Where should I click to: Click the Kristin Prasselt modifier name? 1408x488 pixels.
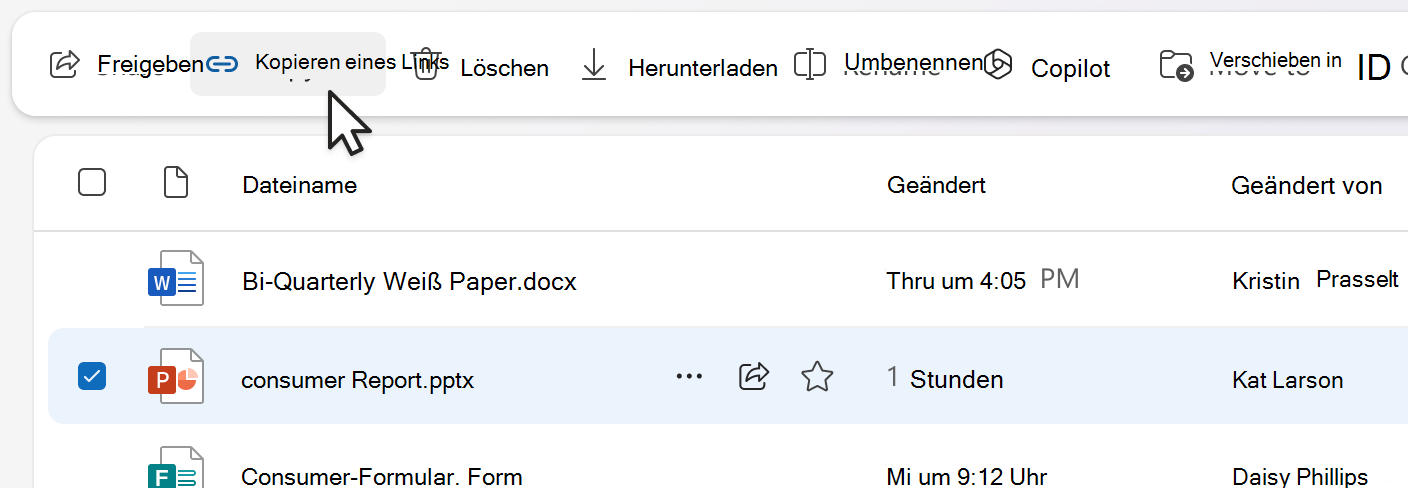click(x=1316, y=281)
